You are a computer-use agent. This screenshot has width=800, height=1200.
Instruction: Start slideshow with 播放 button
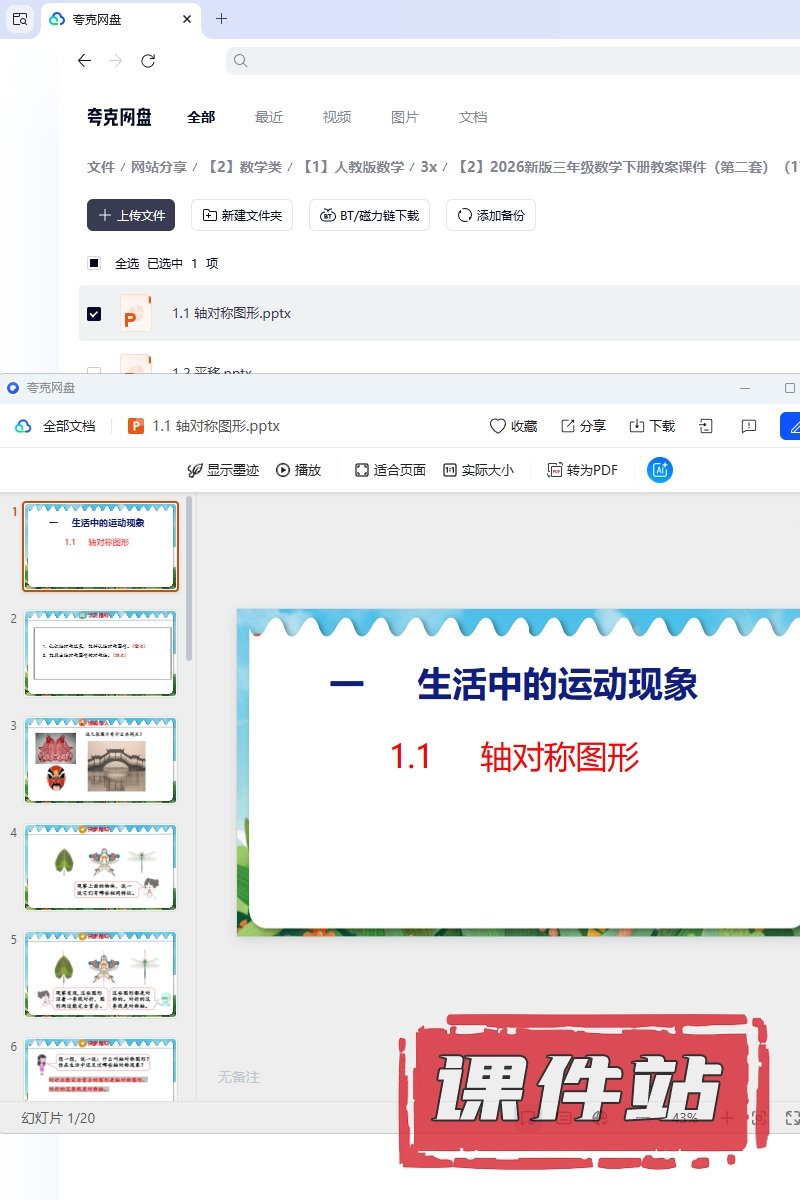(x=298, y=470)
